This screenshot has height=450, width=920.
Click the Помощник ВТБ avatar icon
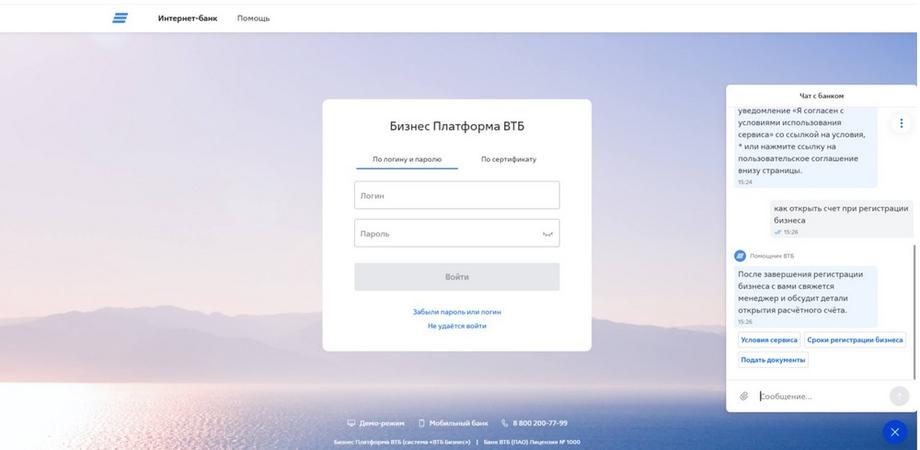pos(740,256)
